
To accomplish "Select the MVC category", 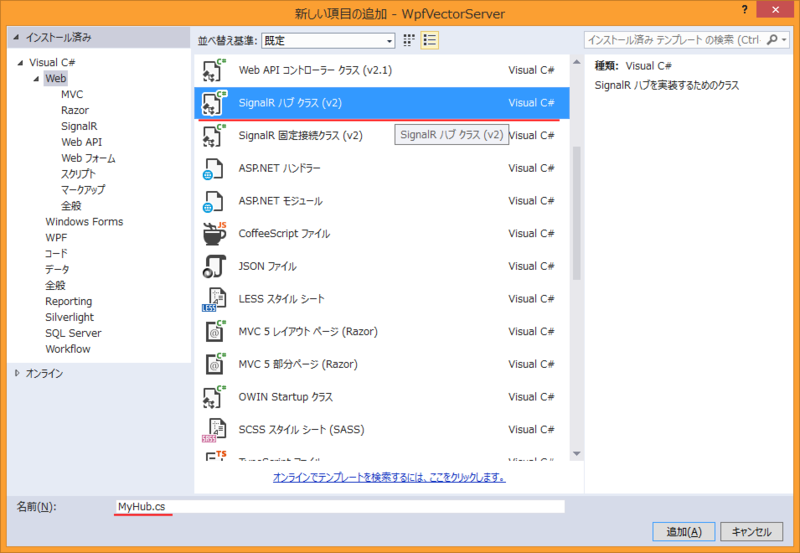I will click(72, 94).
